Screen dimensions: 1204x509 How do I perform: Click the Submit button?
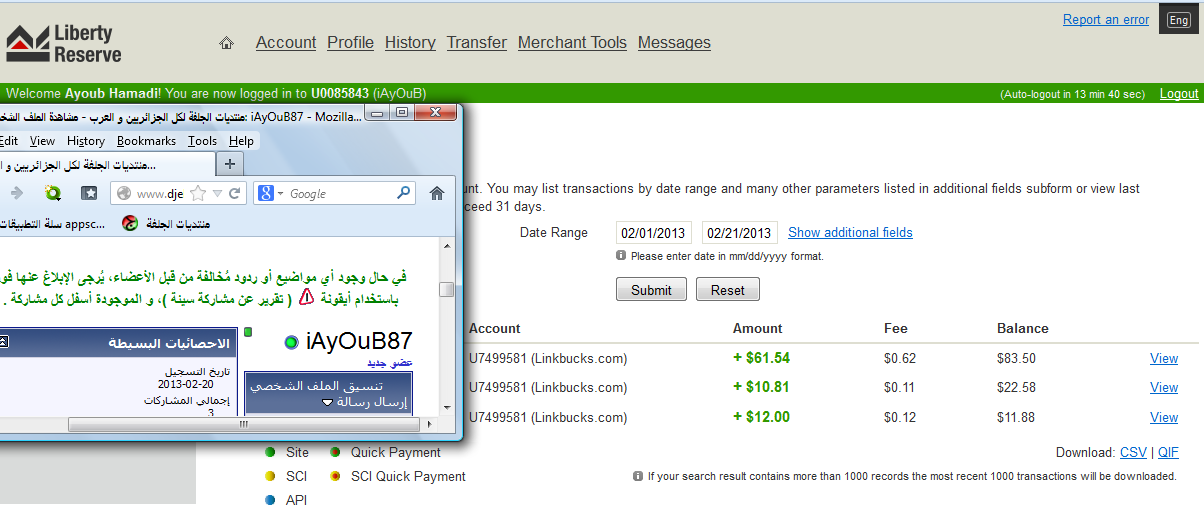pos(651,290)
